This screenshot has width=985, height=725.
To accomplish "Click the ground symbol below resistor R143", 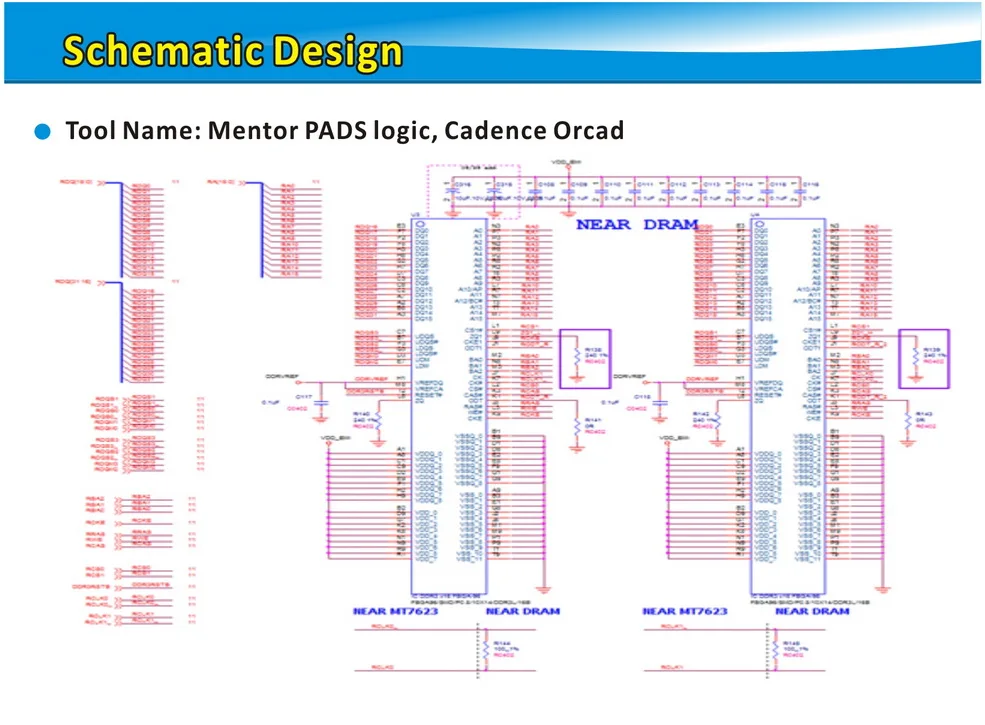I will tap(907, 444).
